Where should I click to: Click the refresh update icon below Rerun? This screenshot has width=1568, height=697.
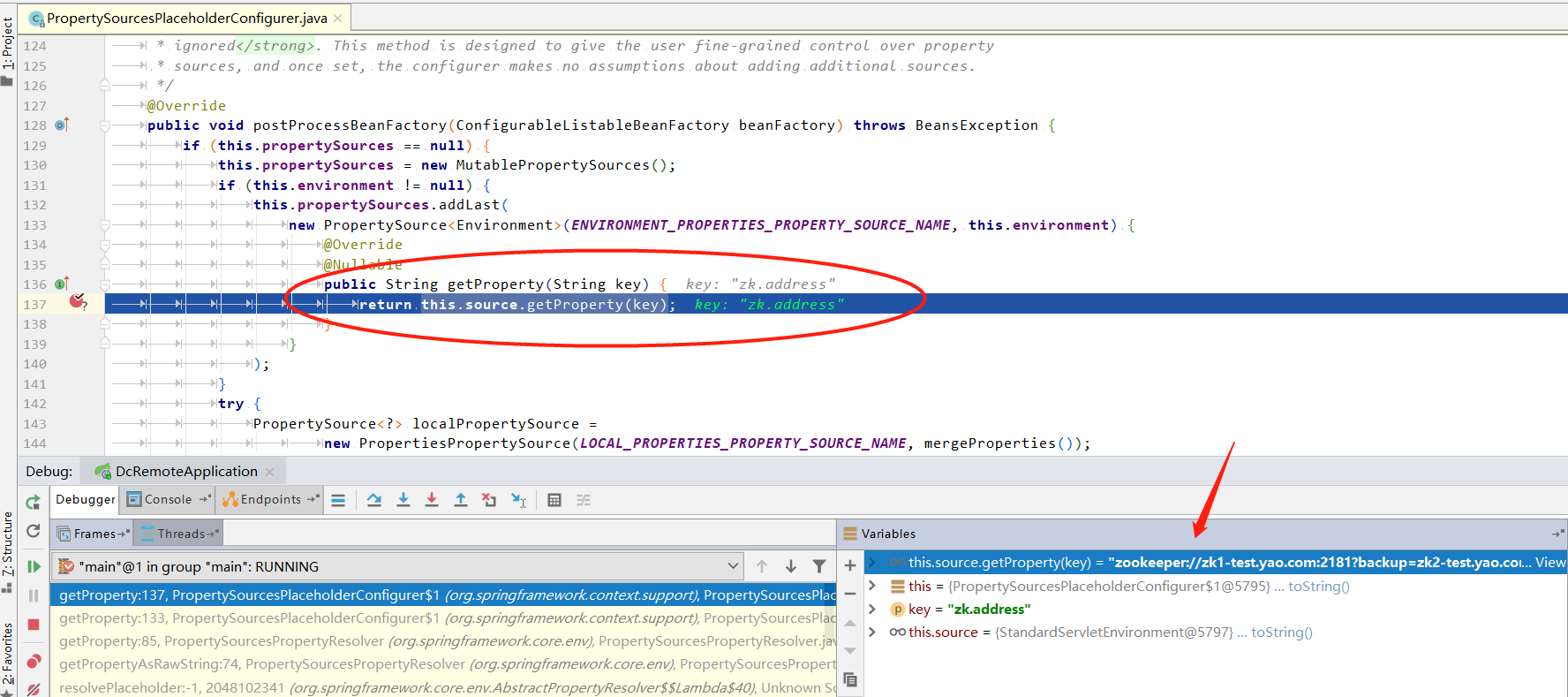point(33,531)
